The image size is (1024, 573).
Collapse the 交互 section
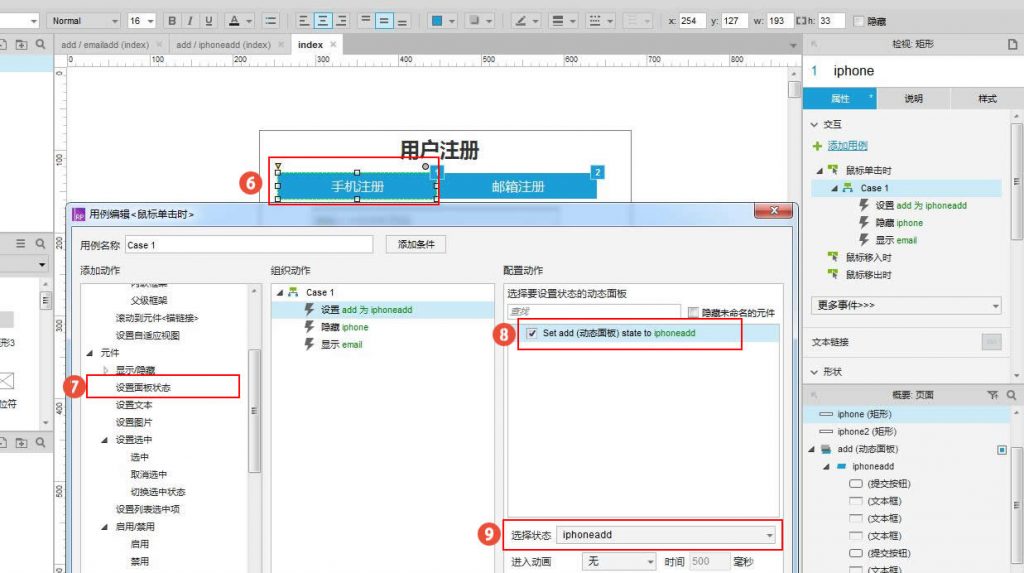click(x=814, y=124)
